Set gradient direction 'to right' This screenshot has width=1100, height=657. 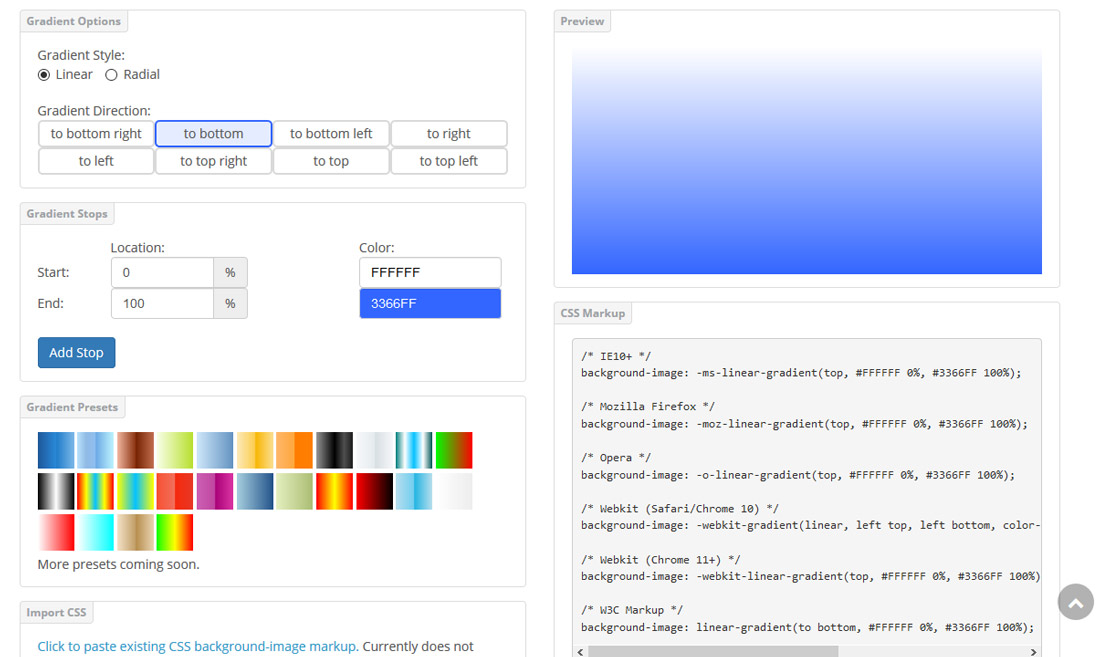(x=449, y=133)
